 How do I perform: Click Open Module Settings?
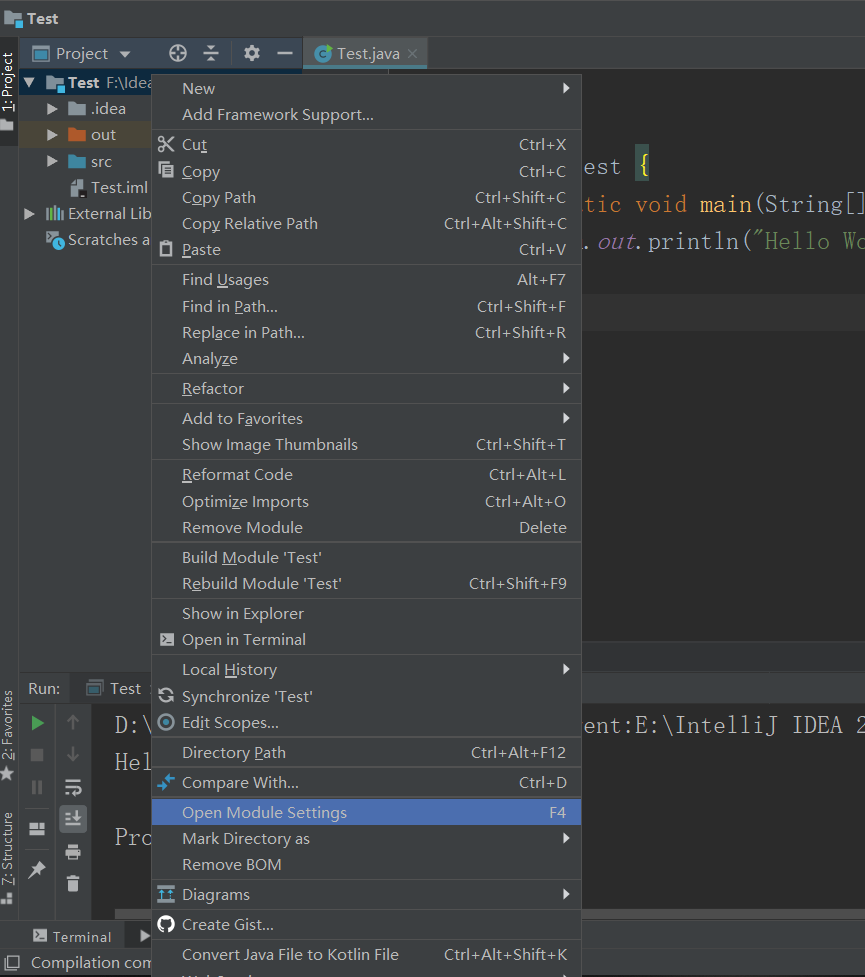(x=366, y=813)
